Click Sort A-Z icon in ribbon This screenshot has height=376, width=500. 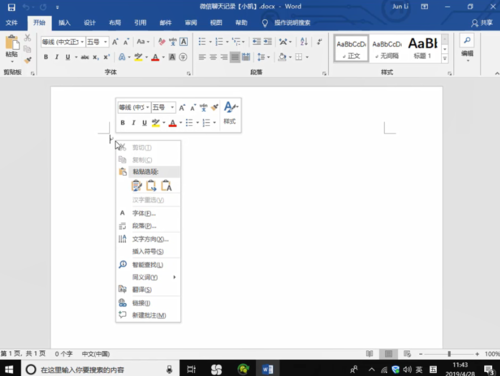point(304,42)
